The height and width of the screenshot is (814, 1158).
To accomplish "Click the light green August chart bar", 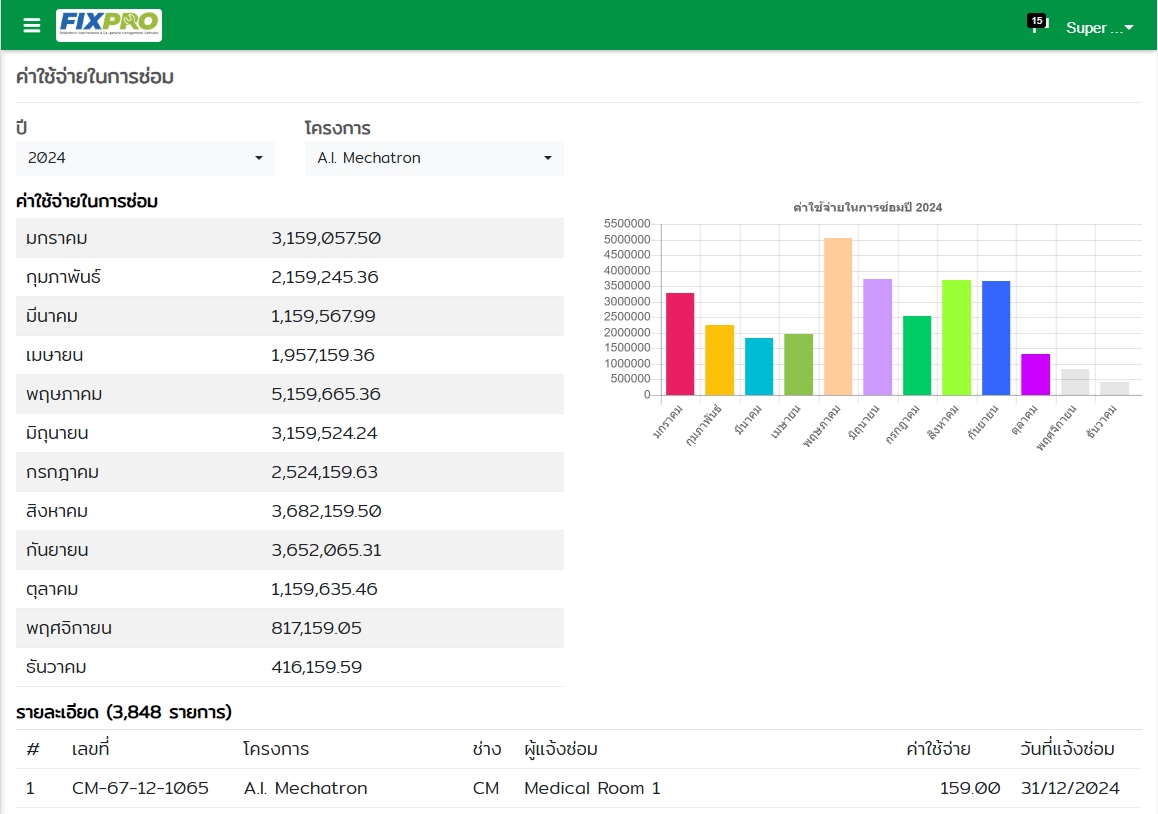I will pyautogui.click(x=956, y=337).
